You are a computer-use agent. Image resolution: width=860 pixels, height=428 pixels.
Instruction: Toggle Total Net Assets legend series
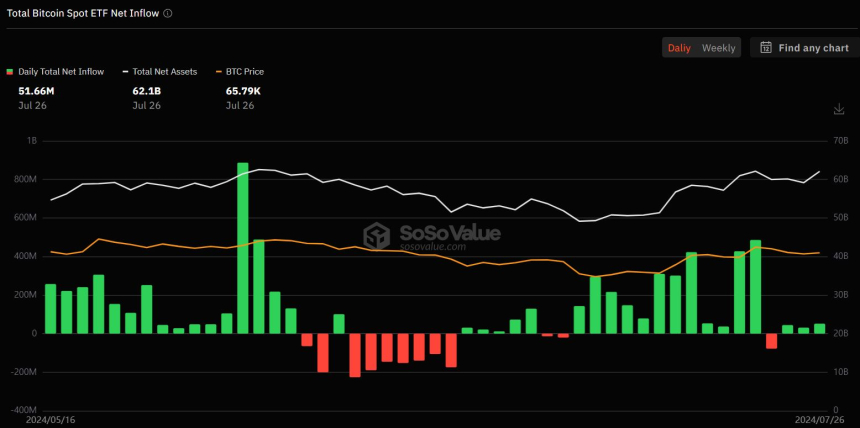point(160,71)
